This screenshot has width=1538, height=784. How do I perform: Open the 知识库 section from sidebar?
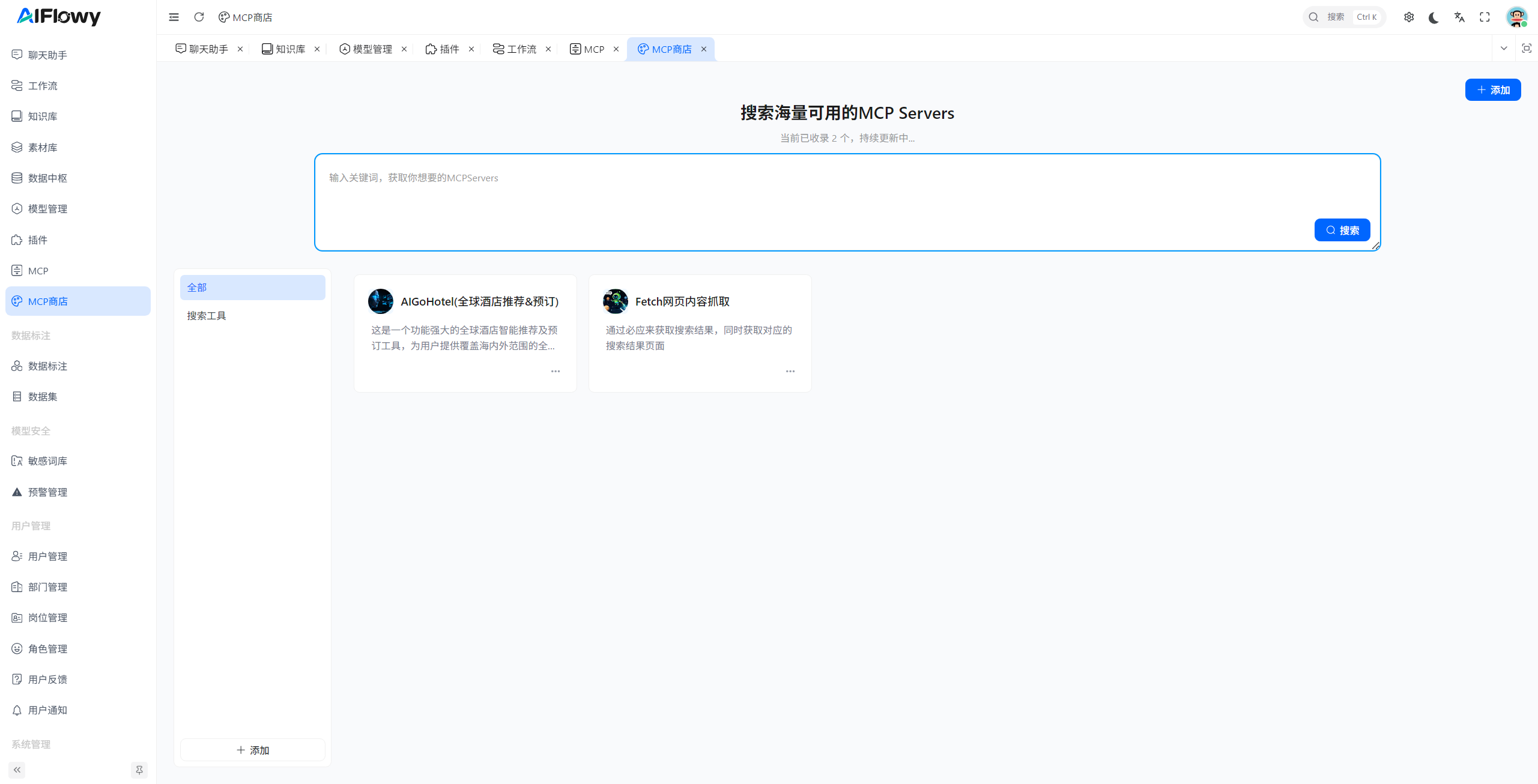(43, 116)
